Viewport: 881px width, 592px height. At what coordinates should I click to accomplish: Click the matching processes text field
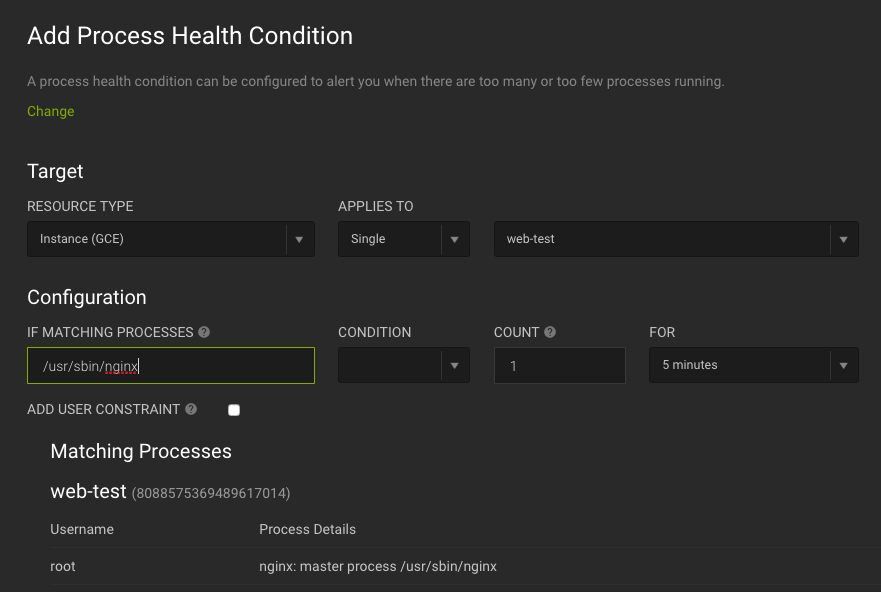point(170,366)
